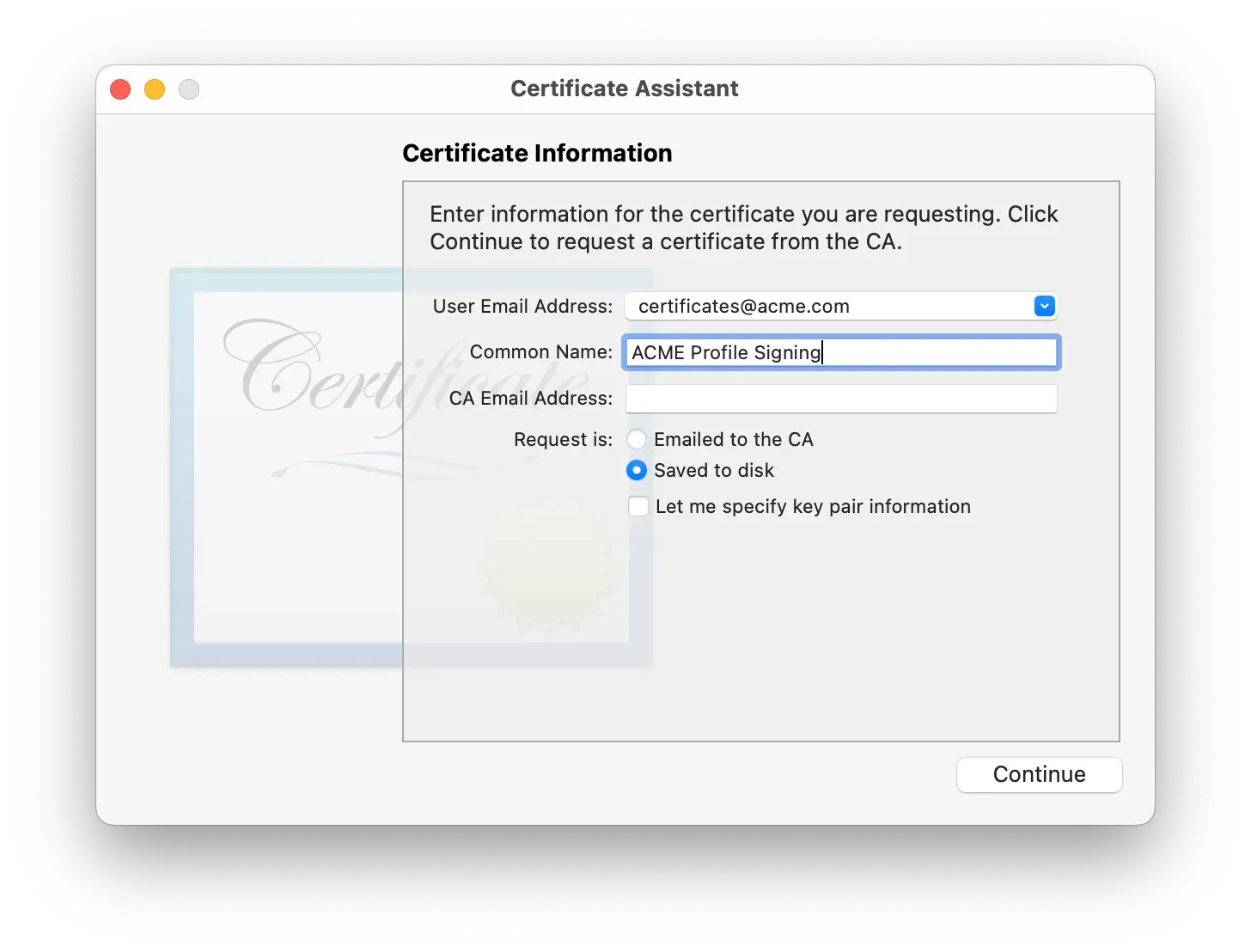This screenshot has height=952, width=1251.
Task: Click the Common Name text field
Action: click(x=840, y=352)
